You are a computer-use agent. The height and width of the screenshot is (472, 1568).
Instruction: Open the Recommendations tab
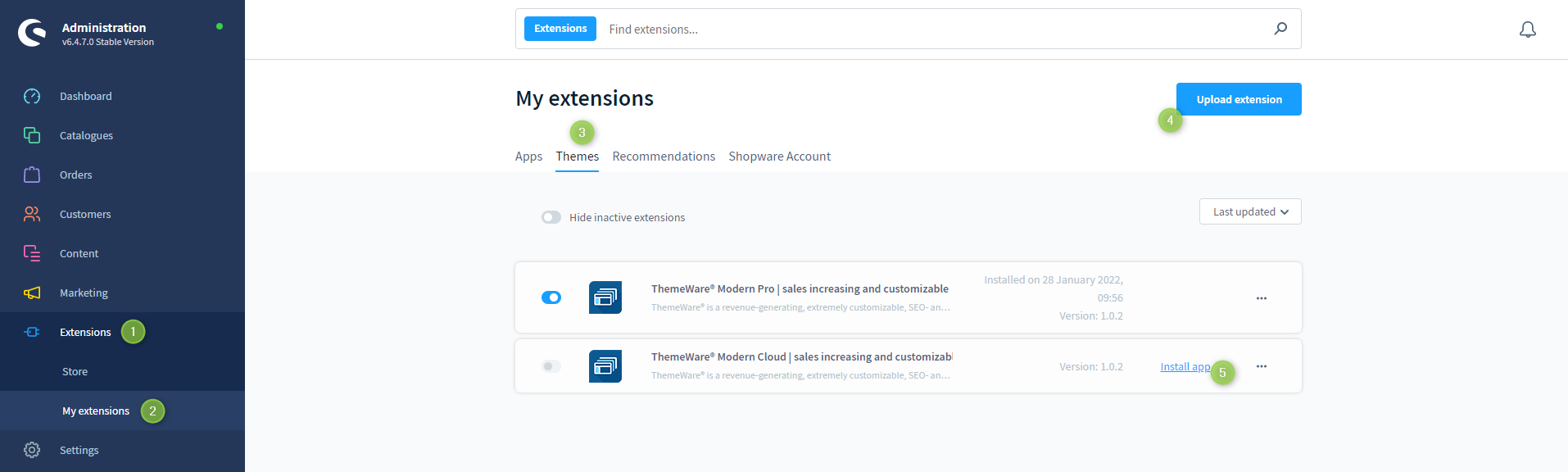(x=664, y=157)
